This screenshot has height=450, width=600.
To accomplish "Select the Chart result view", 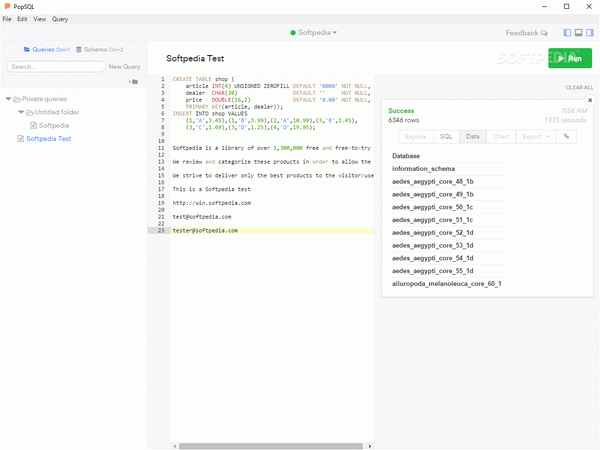I will tap(501, 137).
